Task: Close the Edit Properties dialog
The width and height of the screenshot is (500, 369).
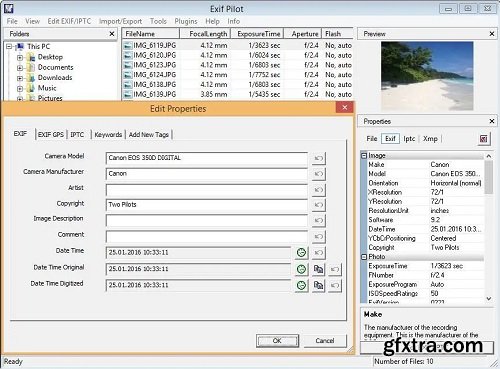Action: point(345,107)
